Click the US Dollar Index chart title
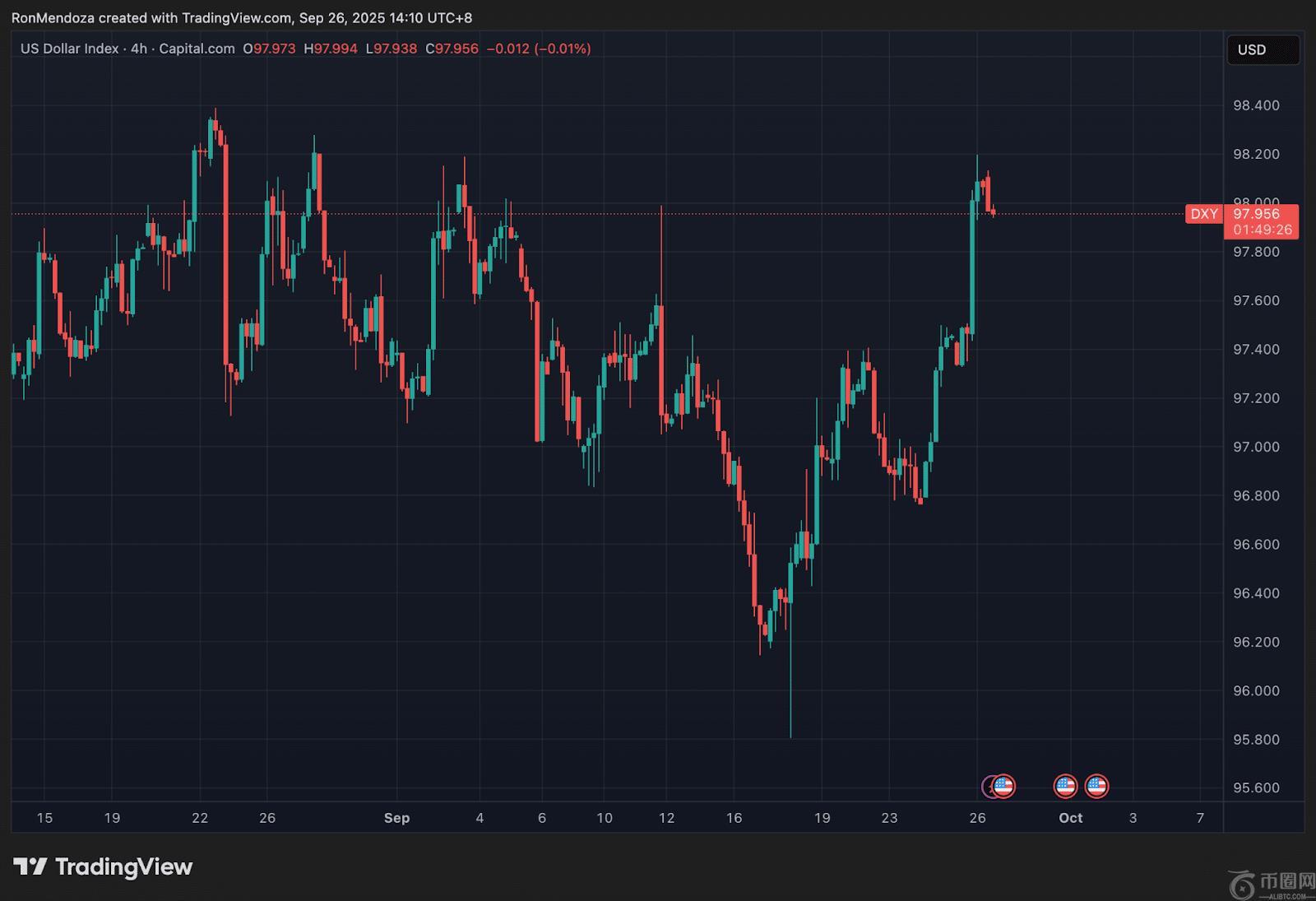1316x901 pixels. pos(69,49)
